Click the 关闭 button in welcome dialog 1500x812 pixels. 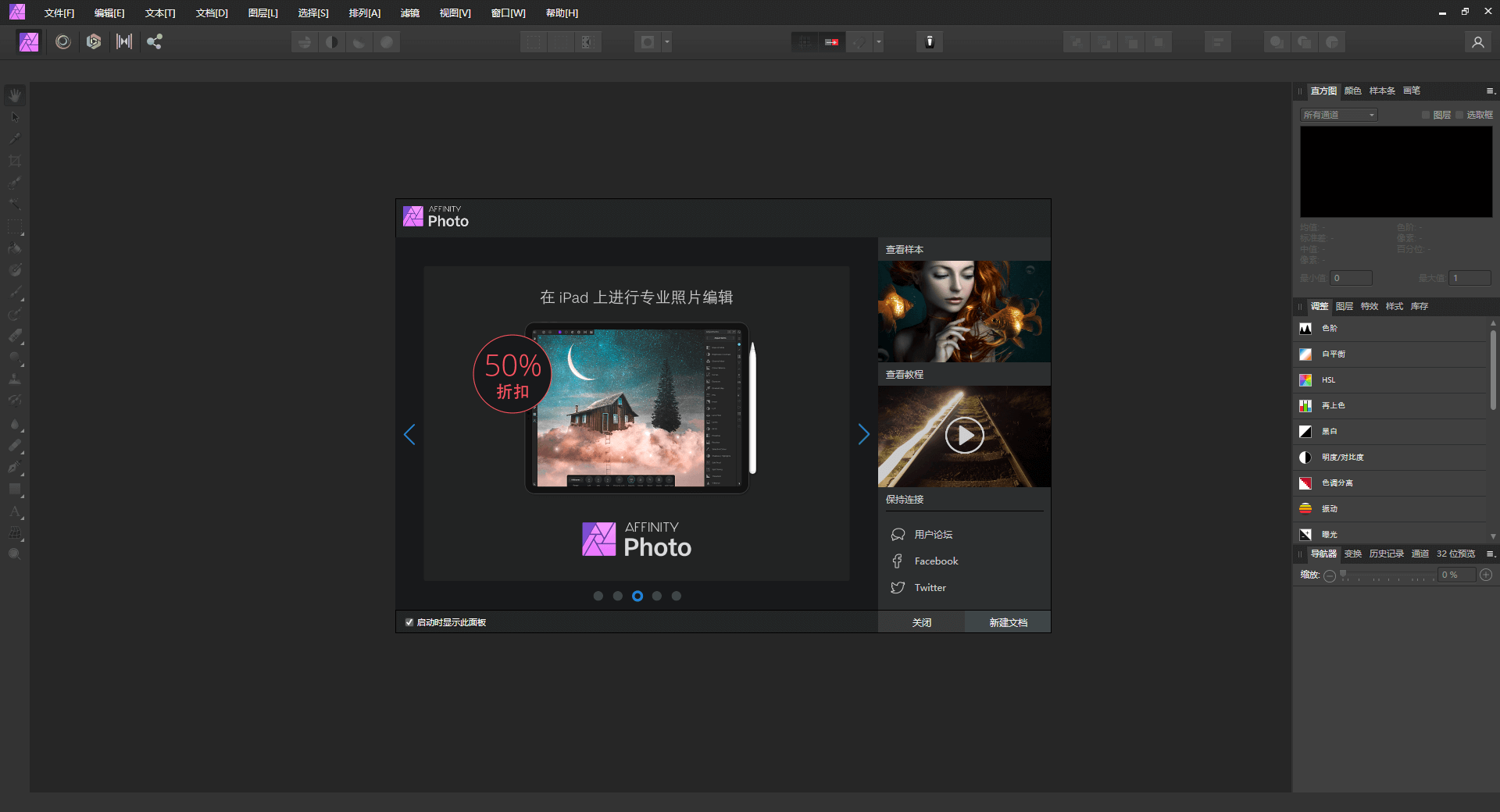(x=922, y=622)
